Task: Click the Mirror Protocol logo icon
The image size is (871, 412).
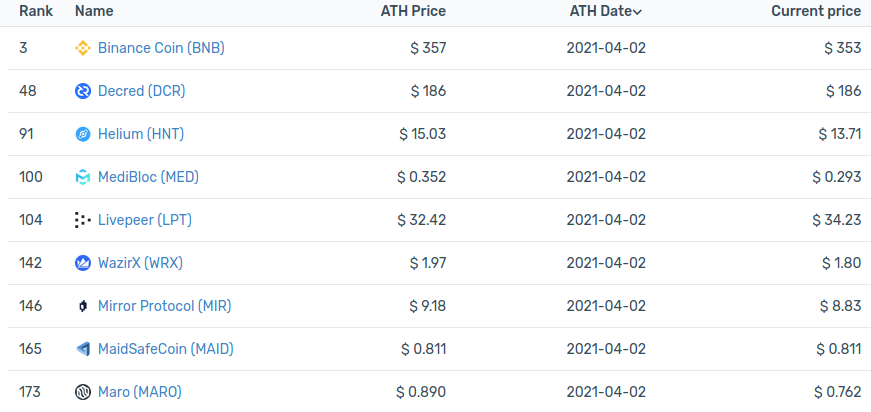Action: pos(82,306)
